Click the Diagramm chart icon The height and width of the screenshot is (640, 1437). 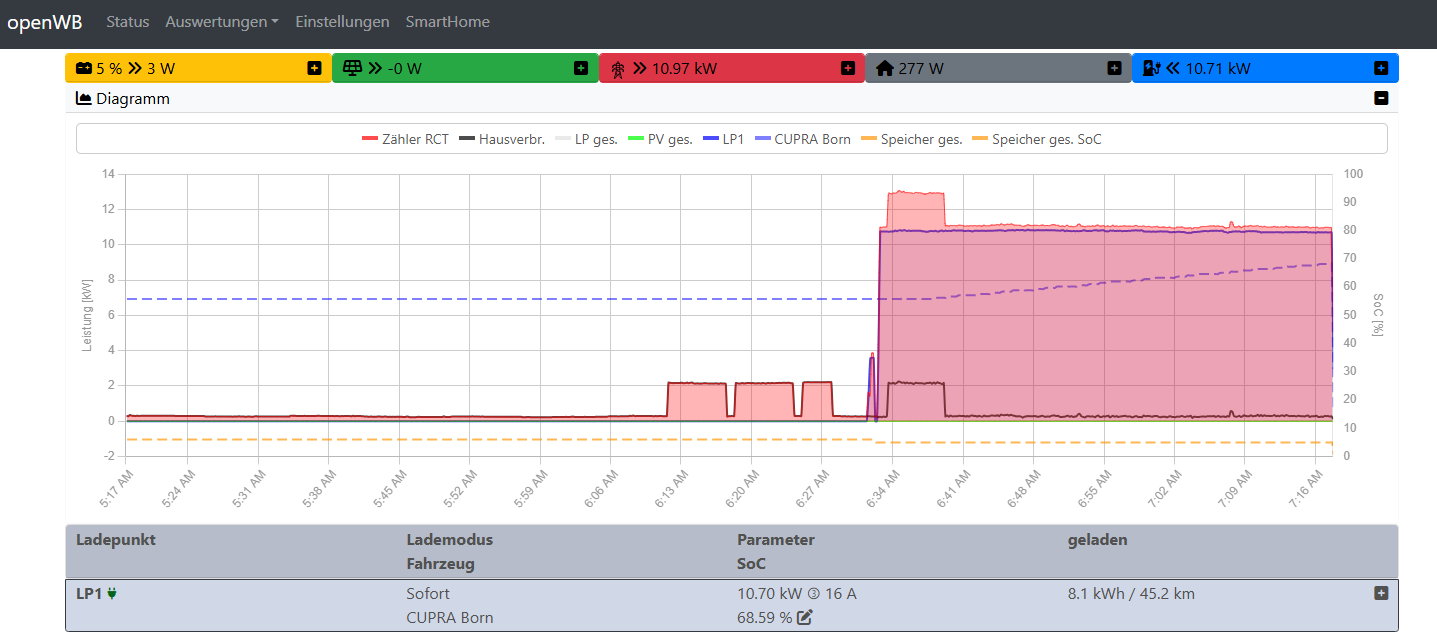point(84,99)
